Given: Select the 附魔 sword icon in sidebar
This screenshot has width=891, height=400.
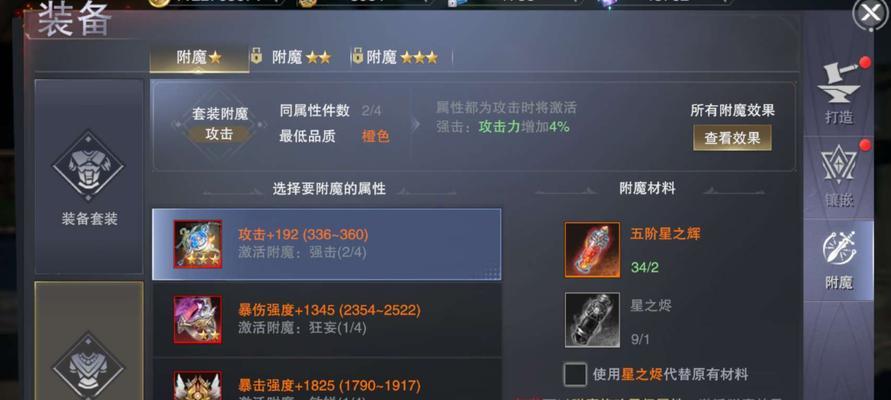Looking at the screenshot, I should (x=839, y=248).
